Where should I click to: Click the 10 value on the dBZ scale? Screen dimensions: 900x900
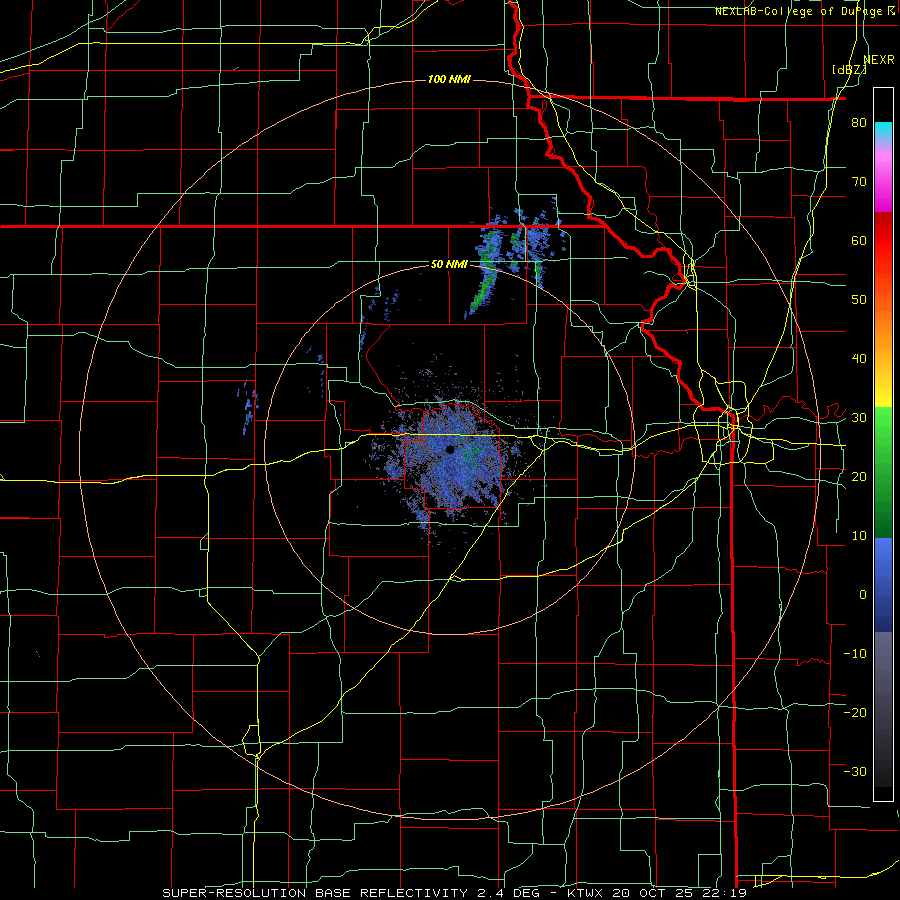[859, 536]
